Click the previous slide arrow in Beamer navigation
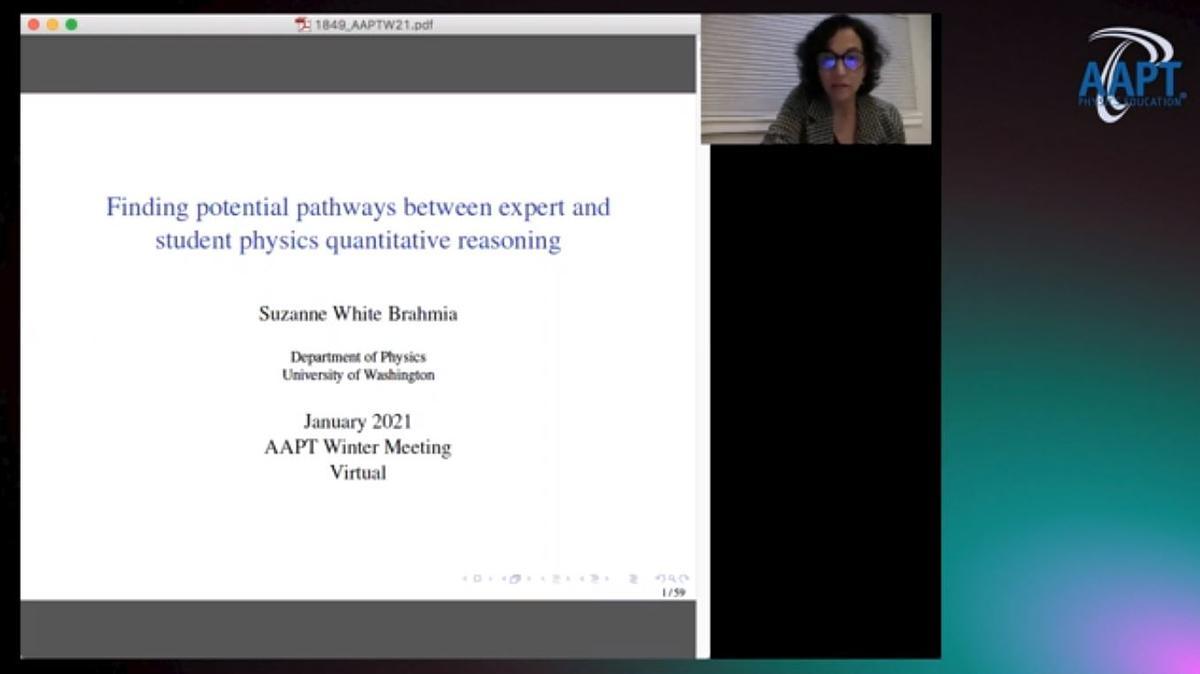Screen dimensions: 1200x674 pos(465,578)
